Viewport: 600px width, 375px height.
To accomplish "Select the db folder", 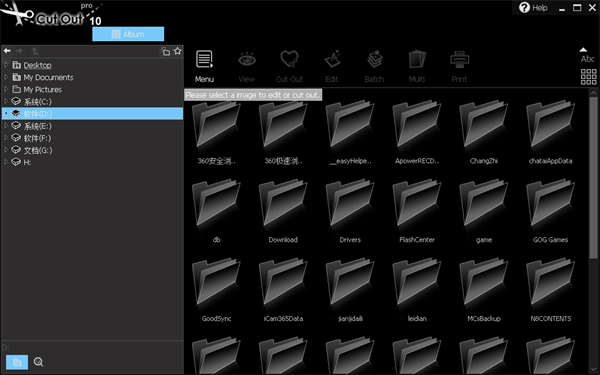I will click(216, 211).
